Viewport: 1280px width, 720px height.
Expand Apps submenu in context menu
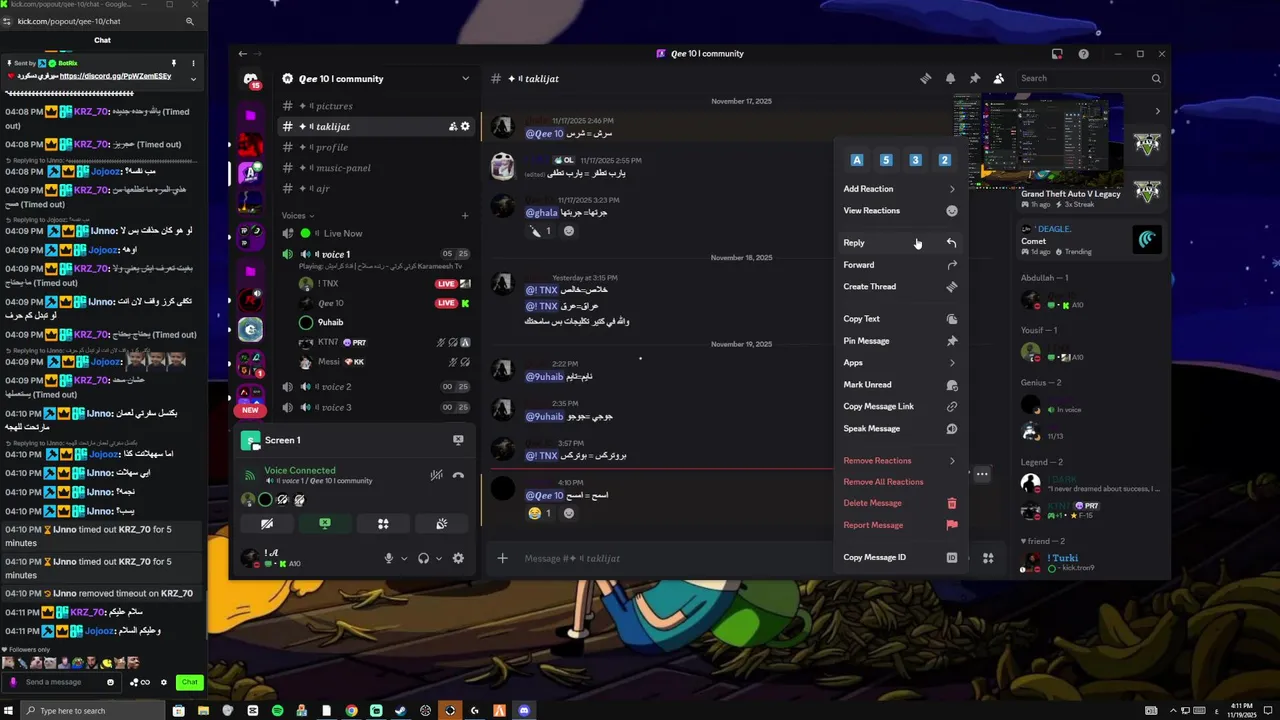click(900, 363)
